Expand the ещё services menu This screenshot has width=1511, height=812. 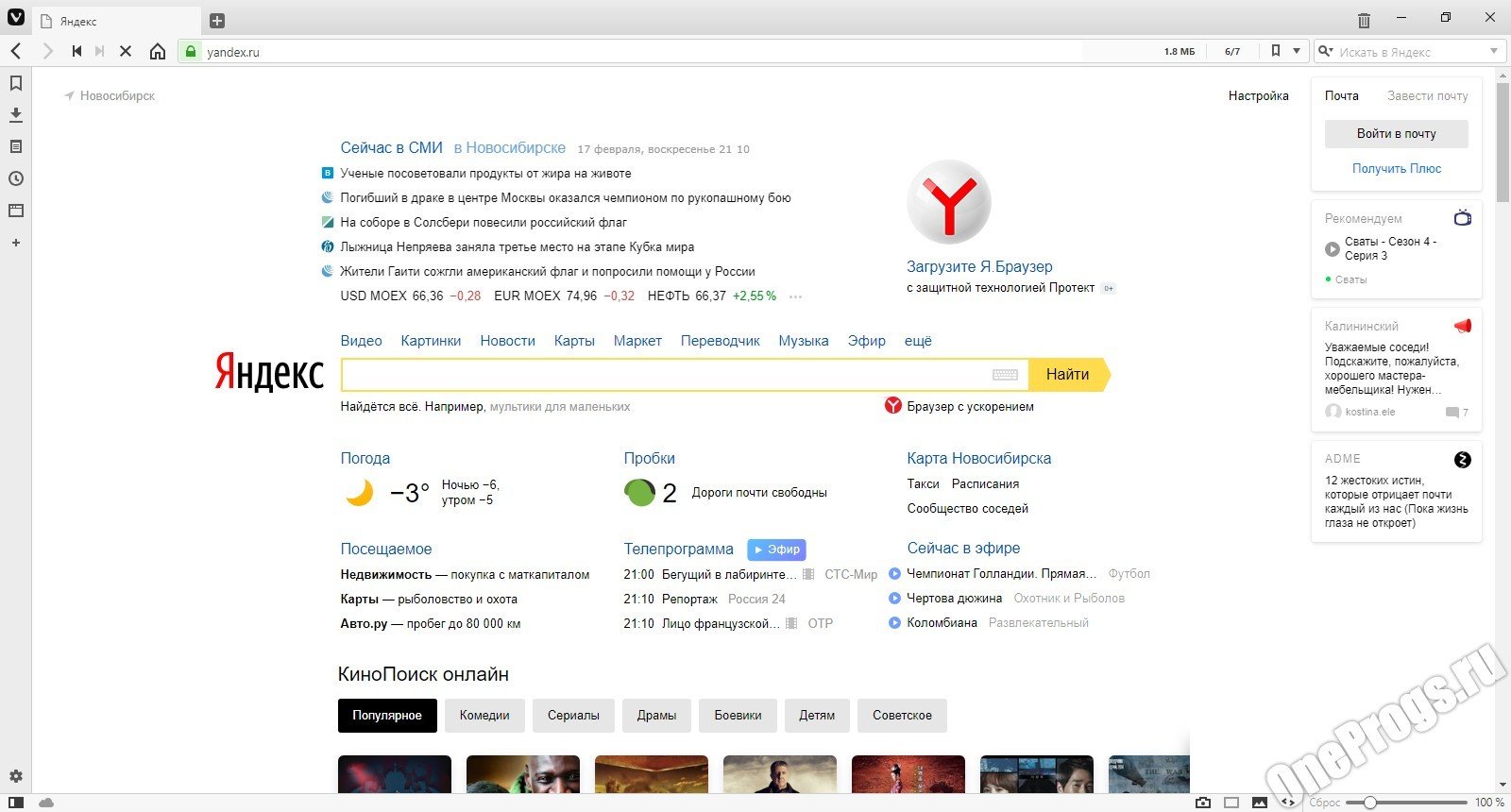918,341
